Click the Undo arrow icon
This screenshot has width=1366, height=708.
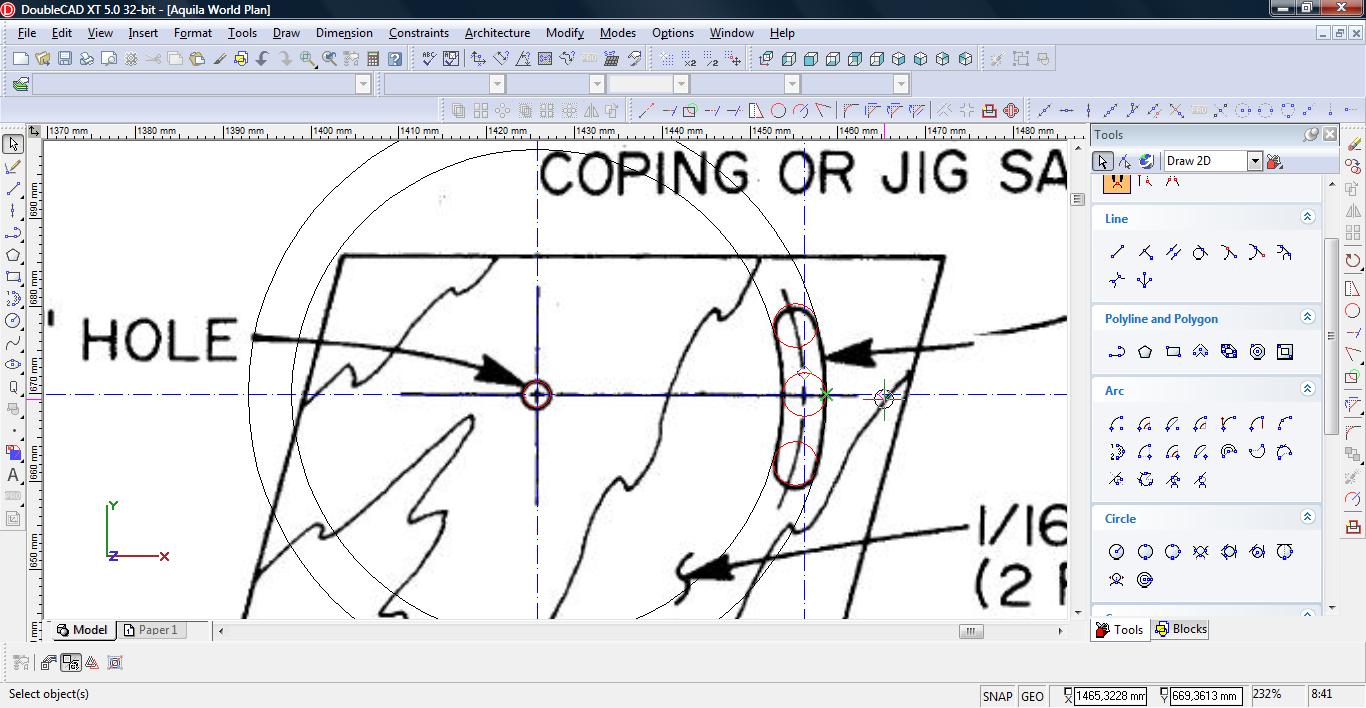[263, 59]
